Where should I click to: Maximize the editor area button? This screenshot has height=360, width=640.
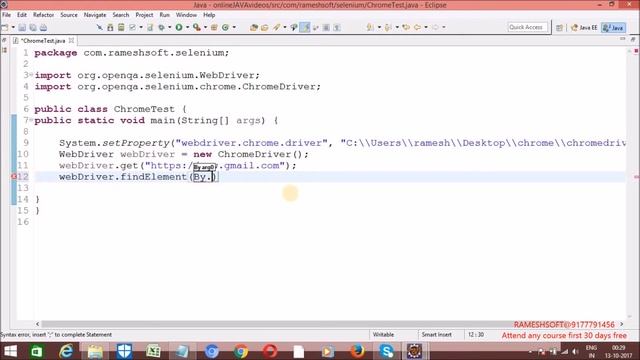click(633, 39)
